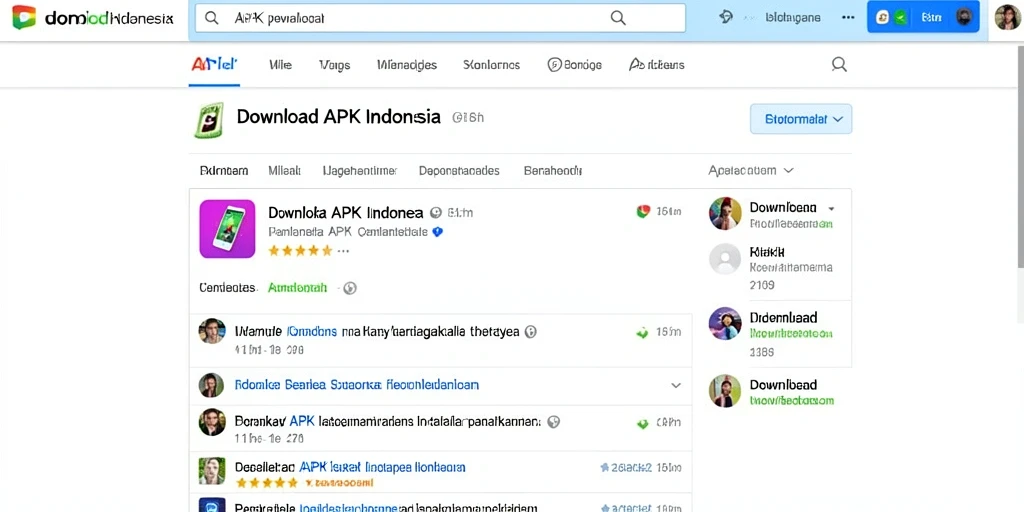The height and width of the screenshot is (512, 1024).
Task: Click the globe icon after 'Amdonah'
Action: [350, 288]
